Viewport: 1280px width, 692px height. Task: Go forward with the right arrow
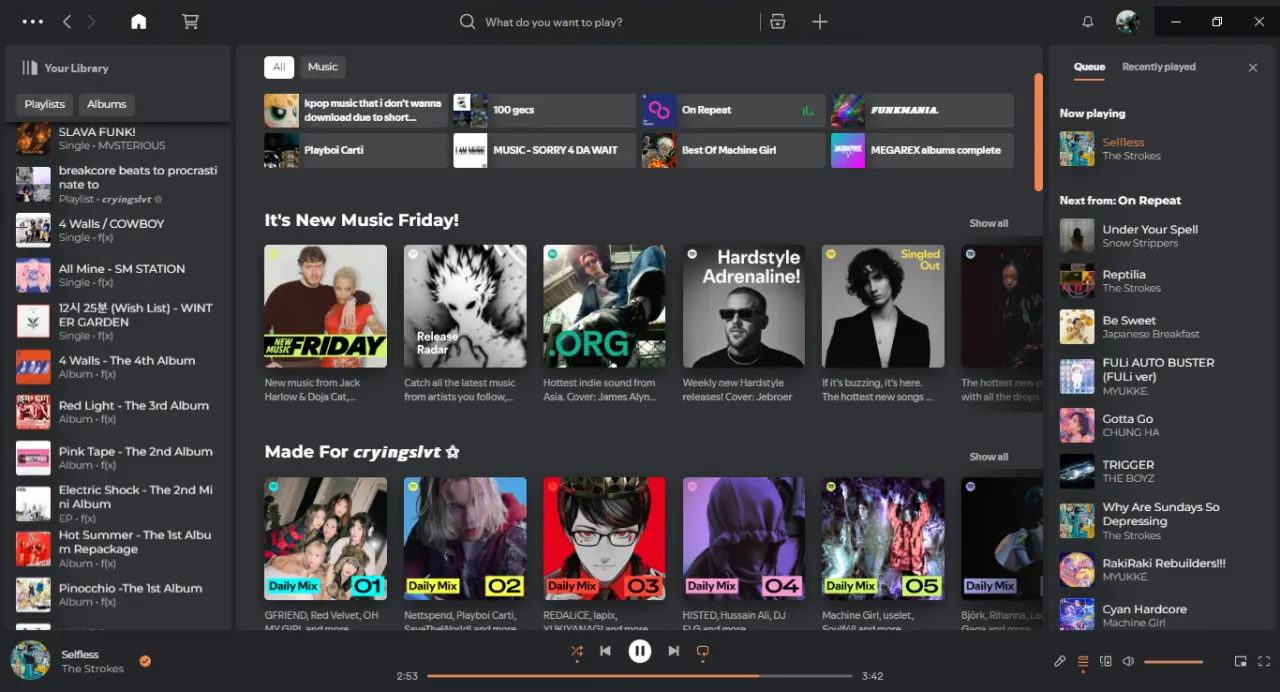92,22
